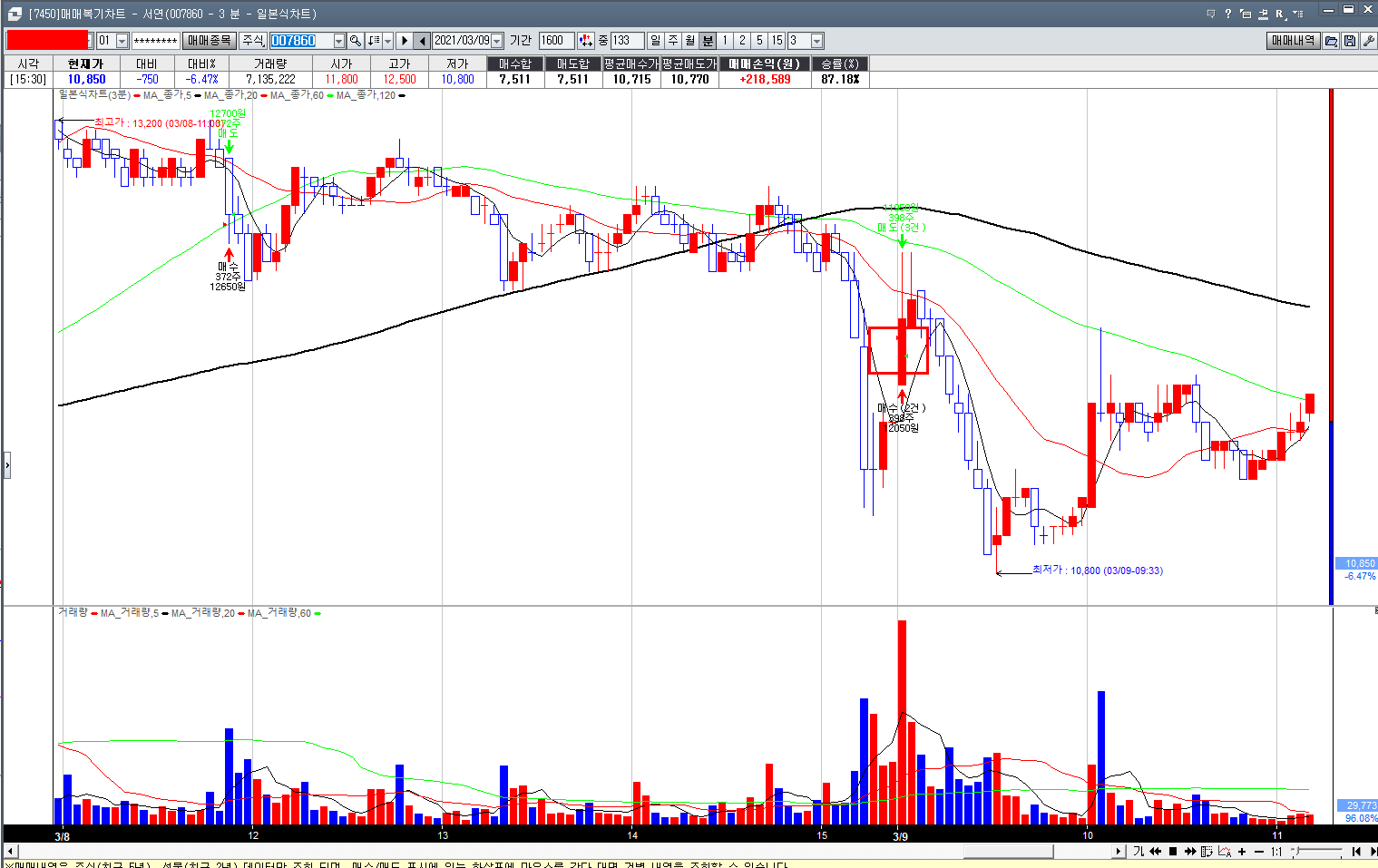1378x868 pixels.
Task: Click the 매매내역 button
Action: (1293, 41)
